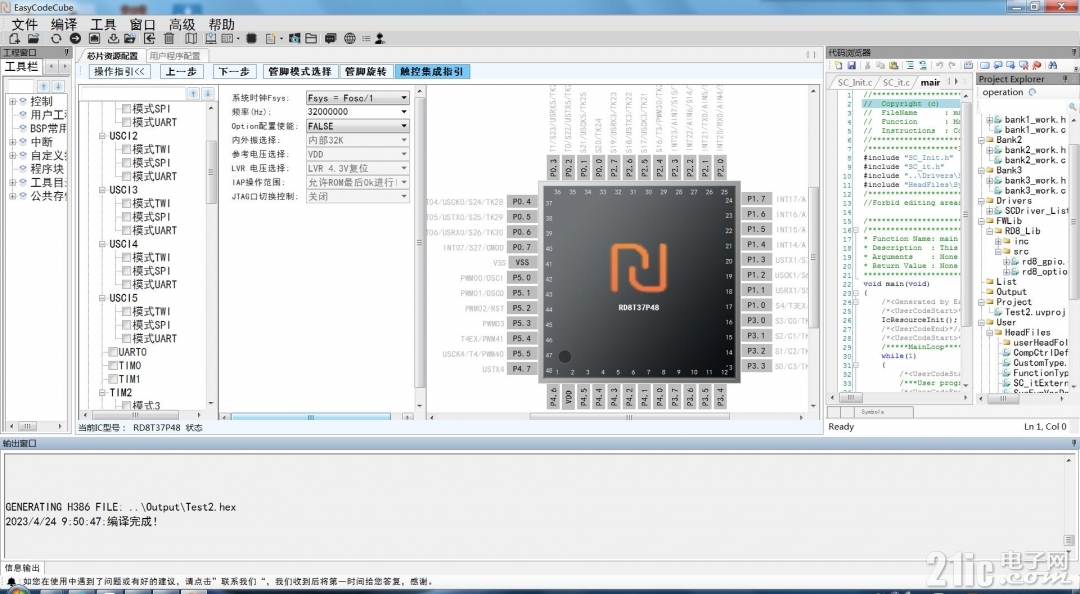Collapse the USCI3 tree node
The image size is (1080, 594).
coord(103,190)
